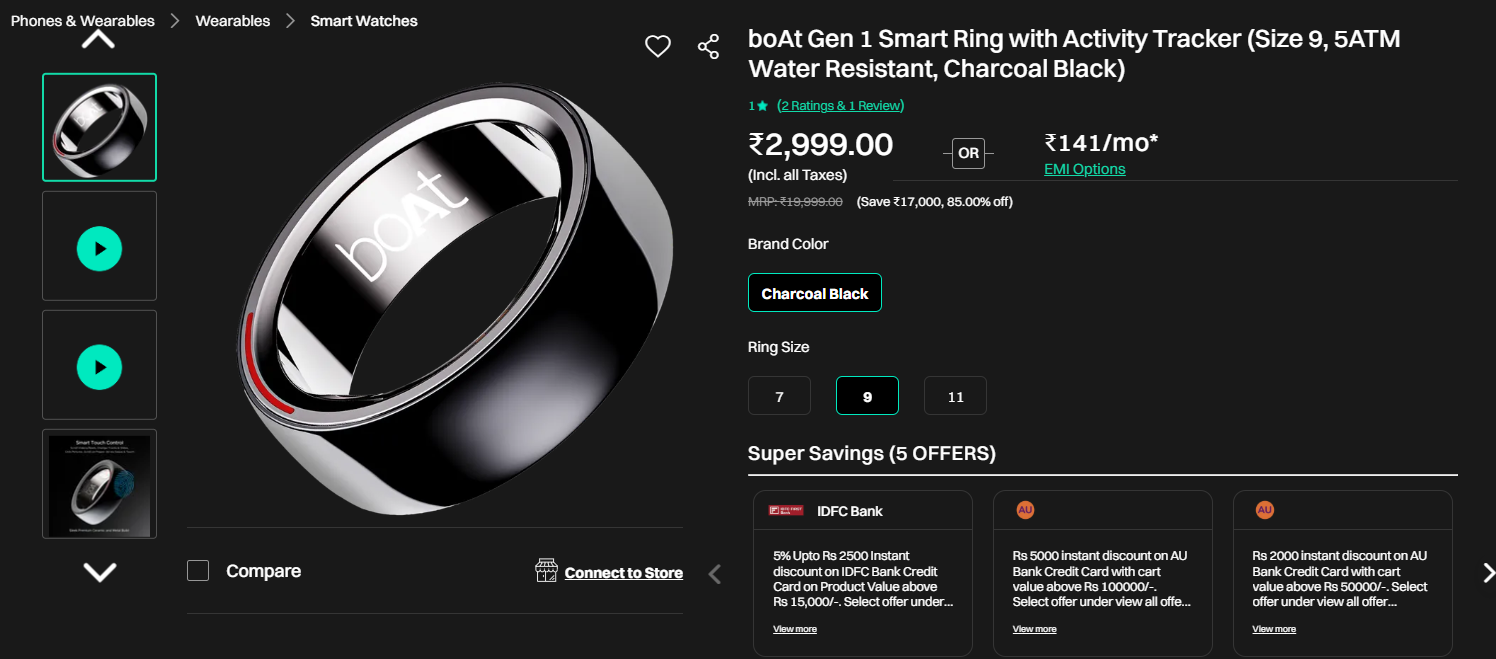The height and width of the screenshot is (659, 1496).
Task: Go to Phones & Wearables breadcrumb
Action: click(x=83, y=21)
